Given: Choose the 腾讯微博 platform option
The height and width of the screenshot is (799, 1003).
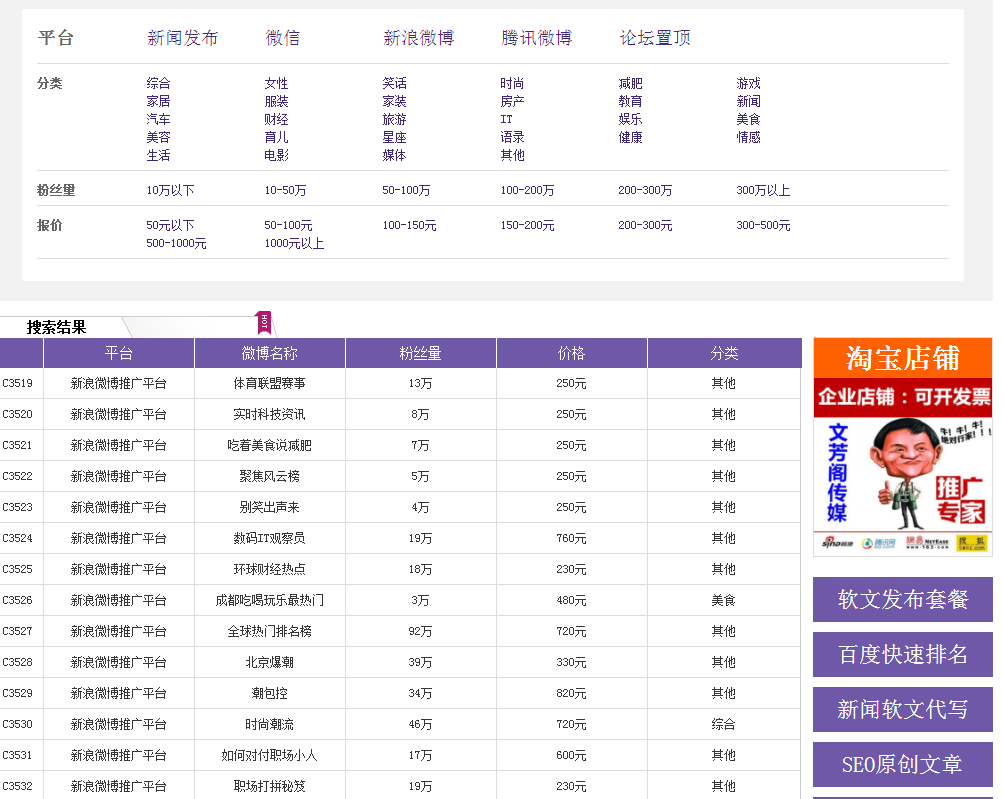Looking at the screenshot, I should [536, 38].
